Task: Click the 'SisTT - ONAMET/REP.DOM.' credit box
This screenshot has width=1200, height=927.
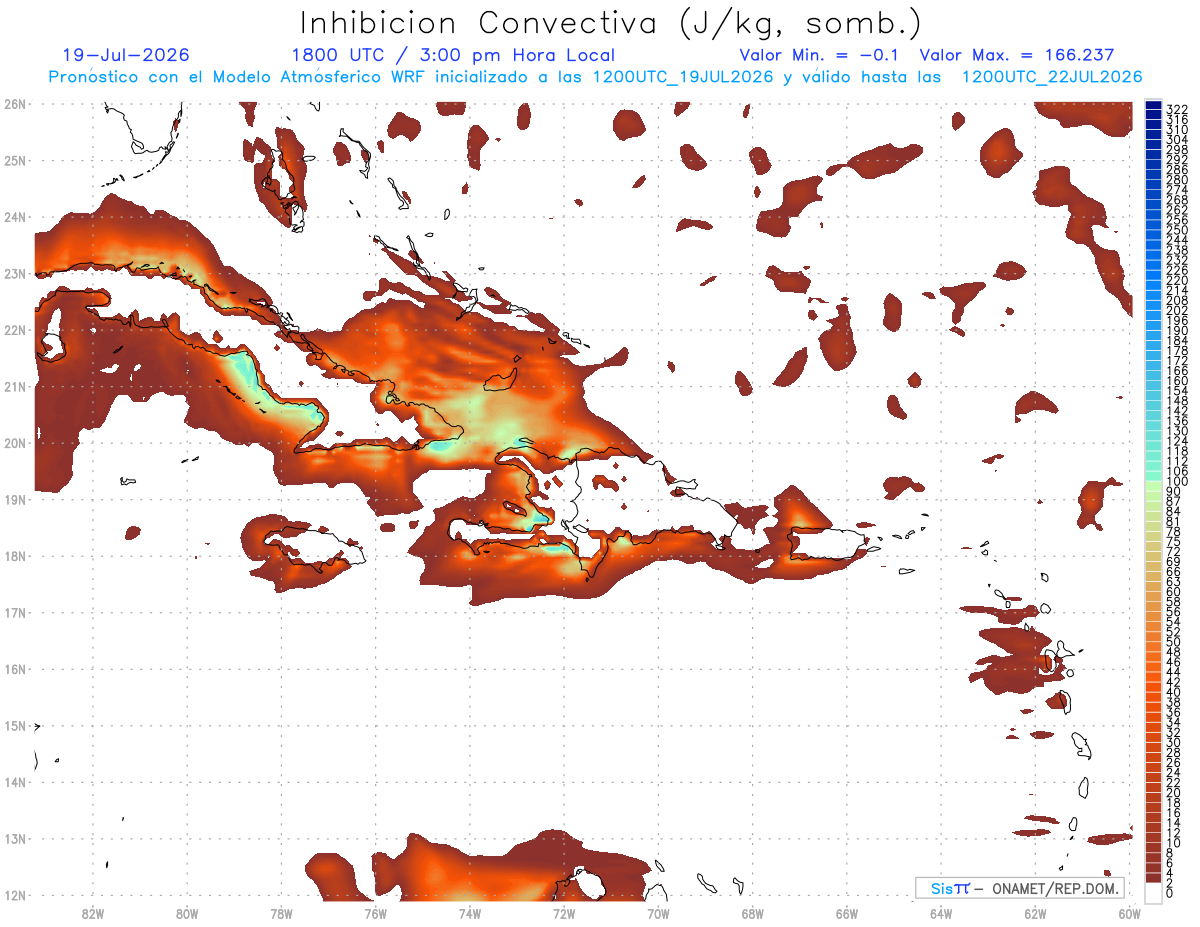Action: coord(1019,888)
